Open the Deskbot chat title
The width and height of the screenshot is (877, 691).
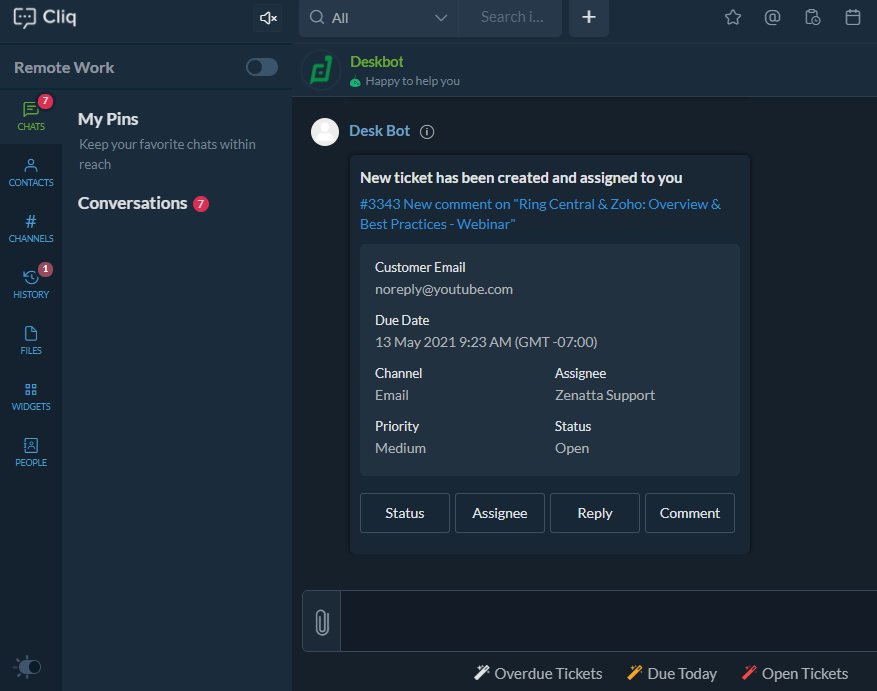pos(376,62)
